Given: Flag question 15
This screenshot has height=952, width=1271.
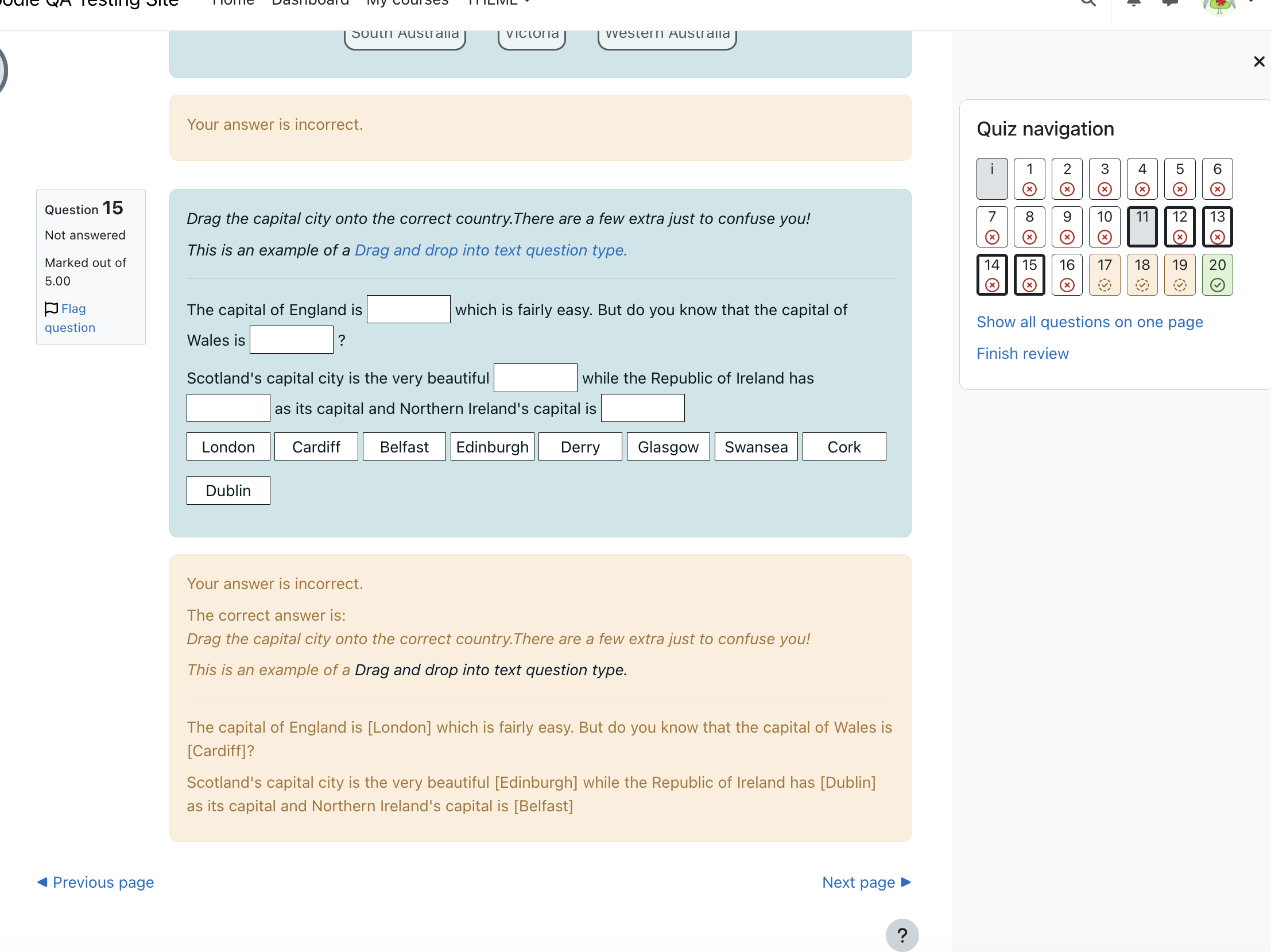Looking at the screenshot, I should click(x=70, y=318).
